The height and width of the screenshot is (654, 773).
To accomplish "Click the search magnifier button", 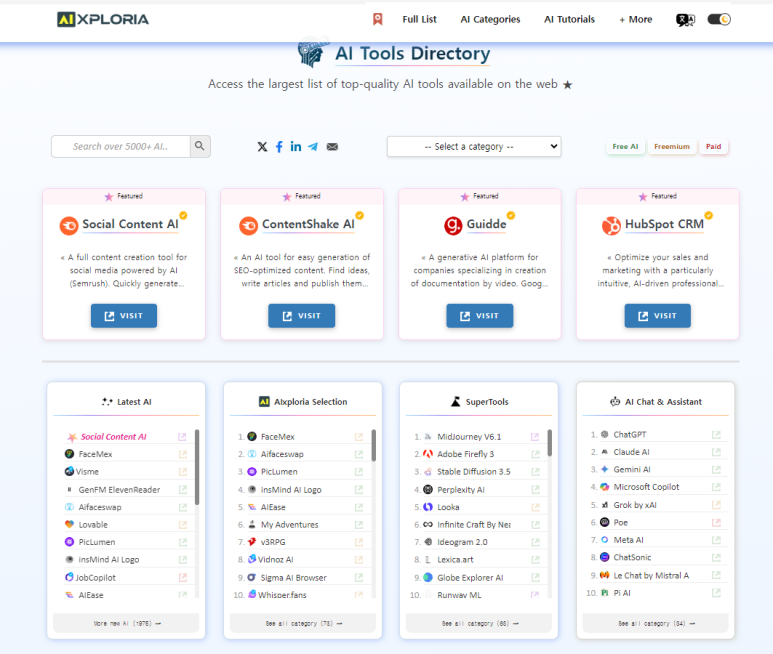I will pos(200,146).
